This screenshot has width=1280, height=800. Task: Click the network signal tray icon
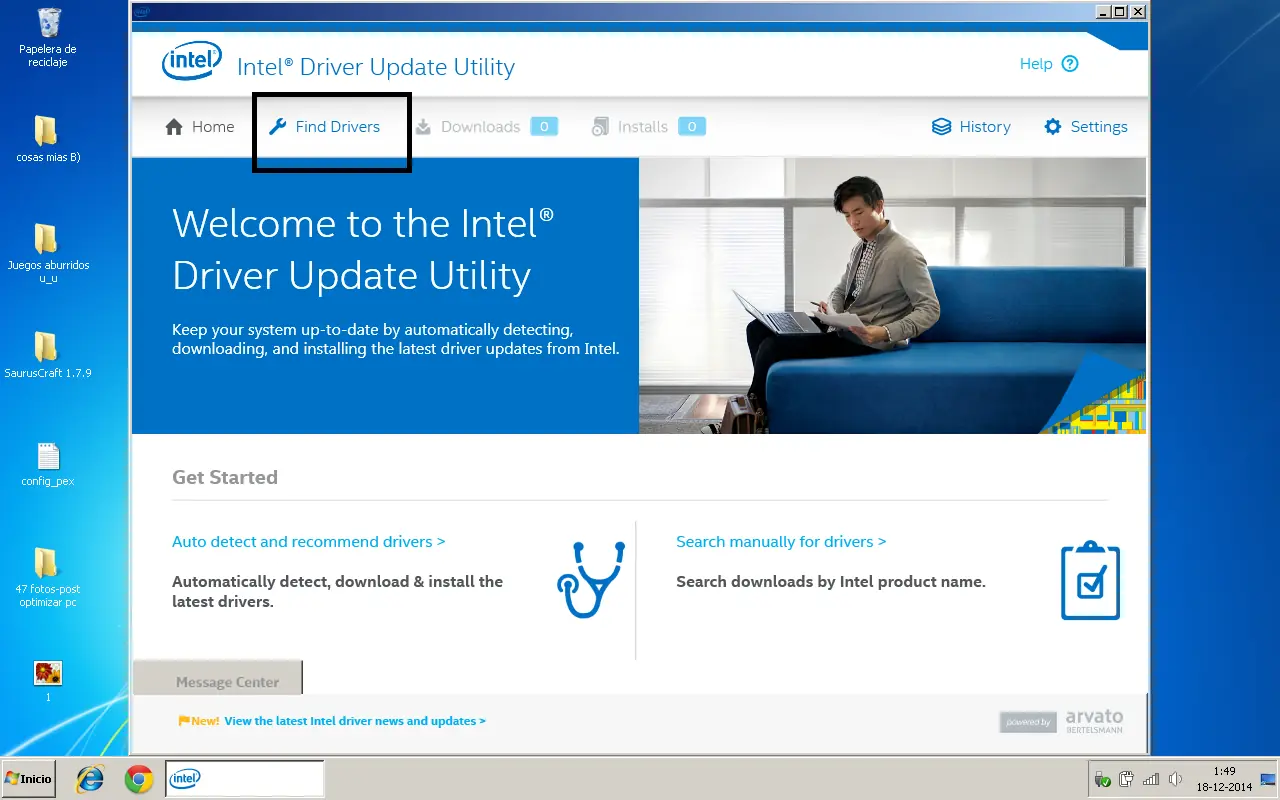coord(1151,779)
